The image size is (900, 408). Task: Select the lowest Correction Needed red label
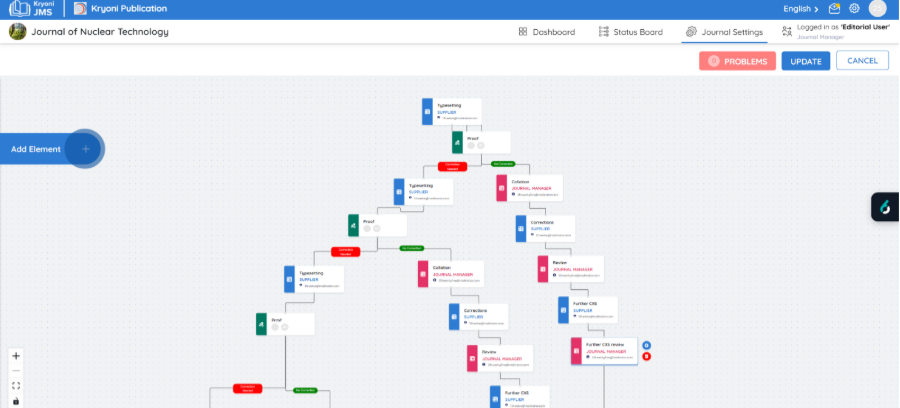pos(247,388)
